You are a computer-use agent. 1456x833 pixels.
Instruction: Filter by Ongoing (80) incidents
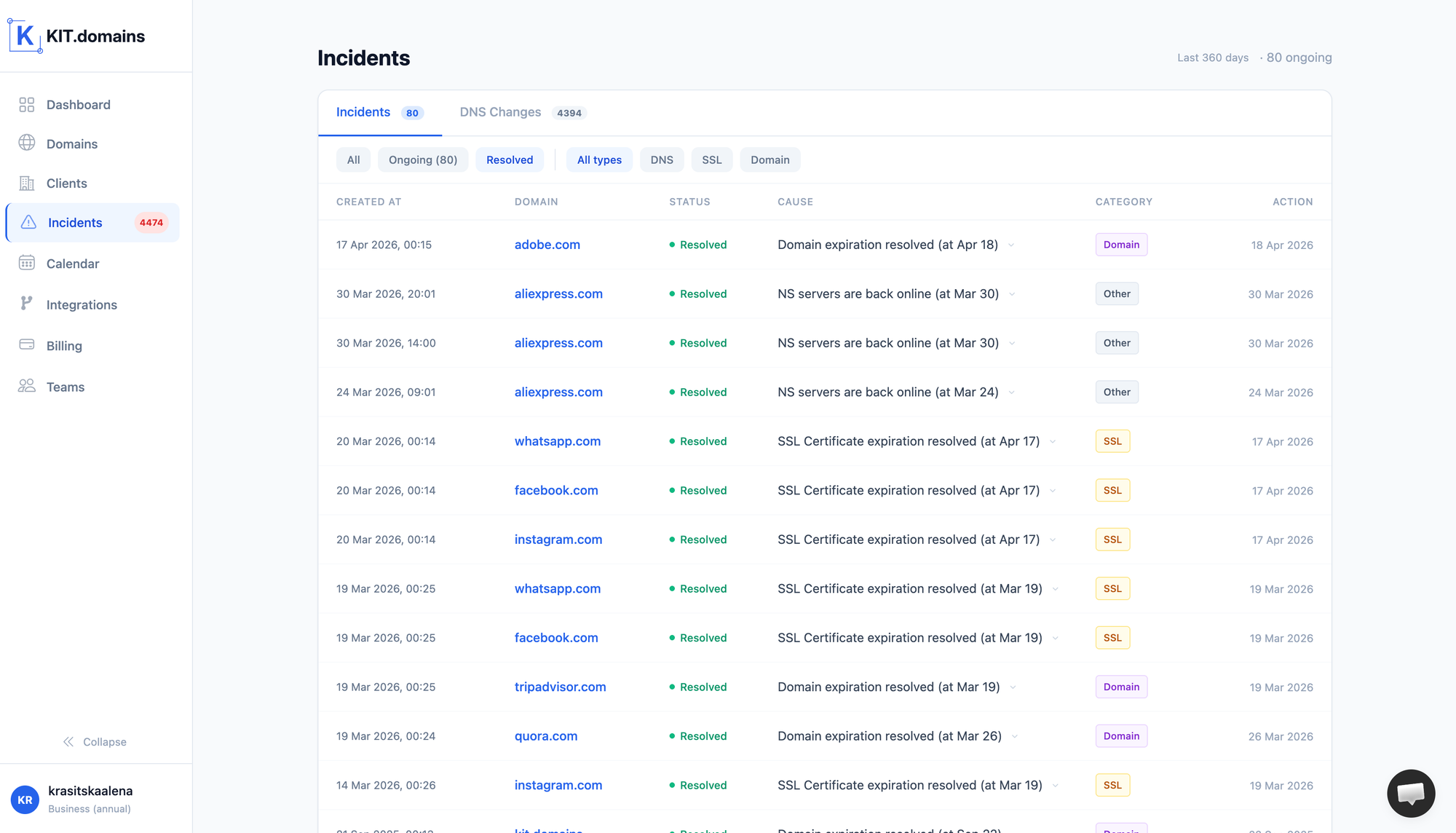[x=423, y=160]
